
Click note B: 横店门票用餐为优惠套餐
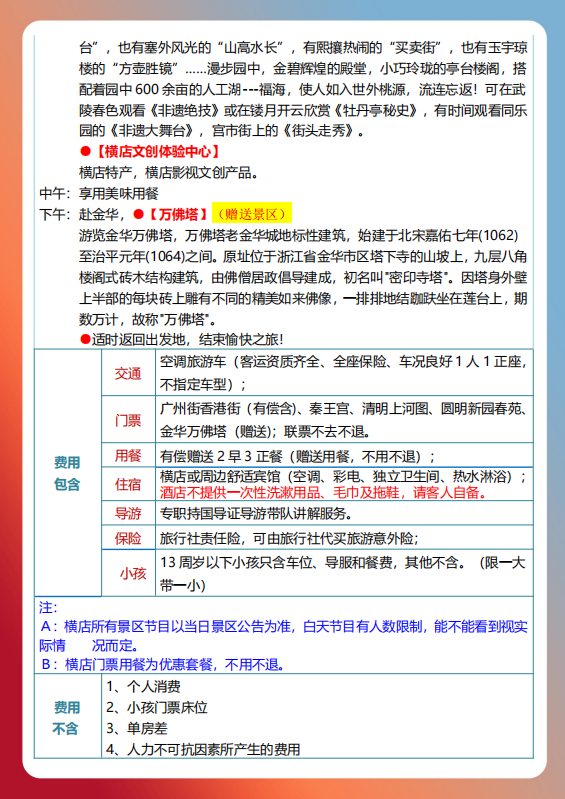coord(163,664)
